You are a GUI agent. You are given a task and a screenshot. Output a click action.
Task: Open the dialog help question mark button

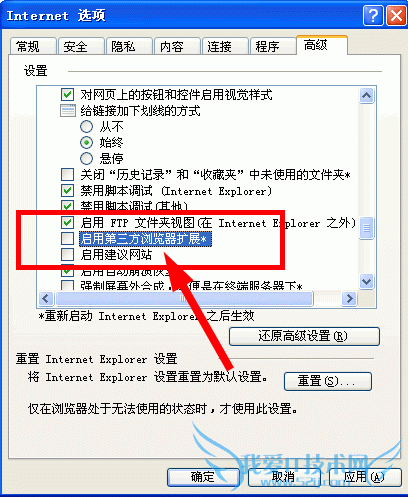(373, 16)
